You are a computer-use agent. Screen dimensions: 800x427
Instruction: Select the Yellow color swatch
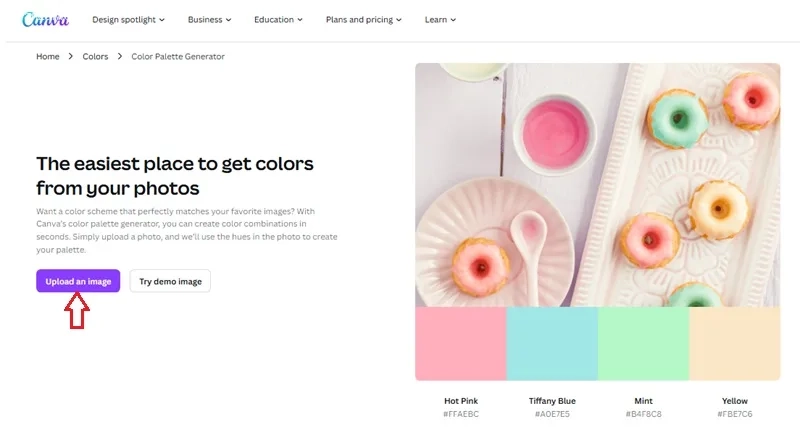(734, 343)
